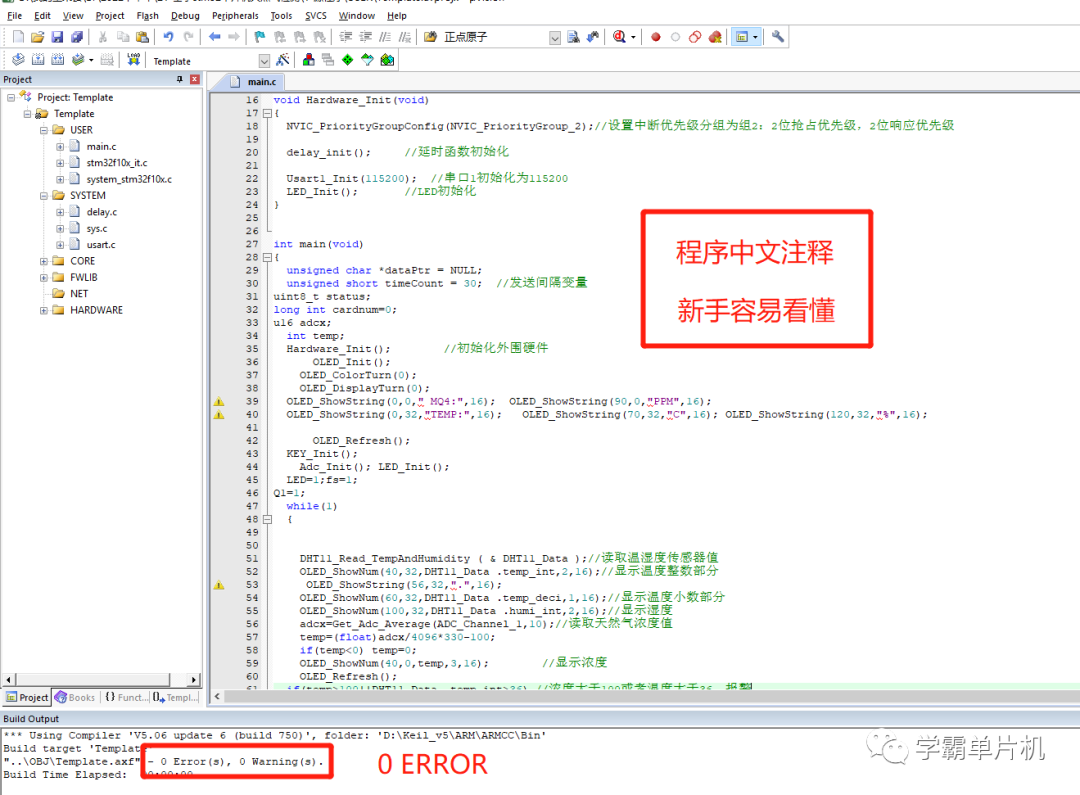
Task: Collapse while loop fold at line 48
Action: 267,519
